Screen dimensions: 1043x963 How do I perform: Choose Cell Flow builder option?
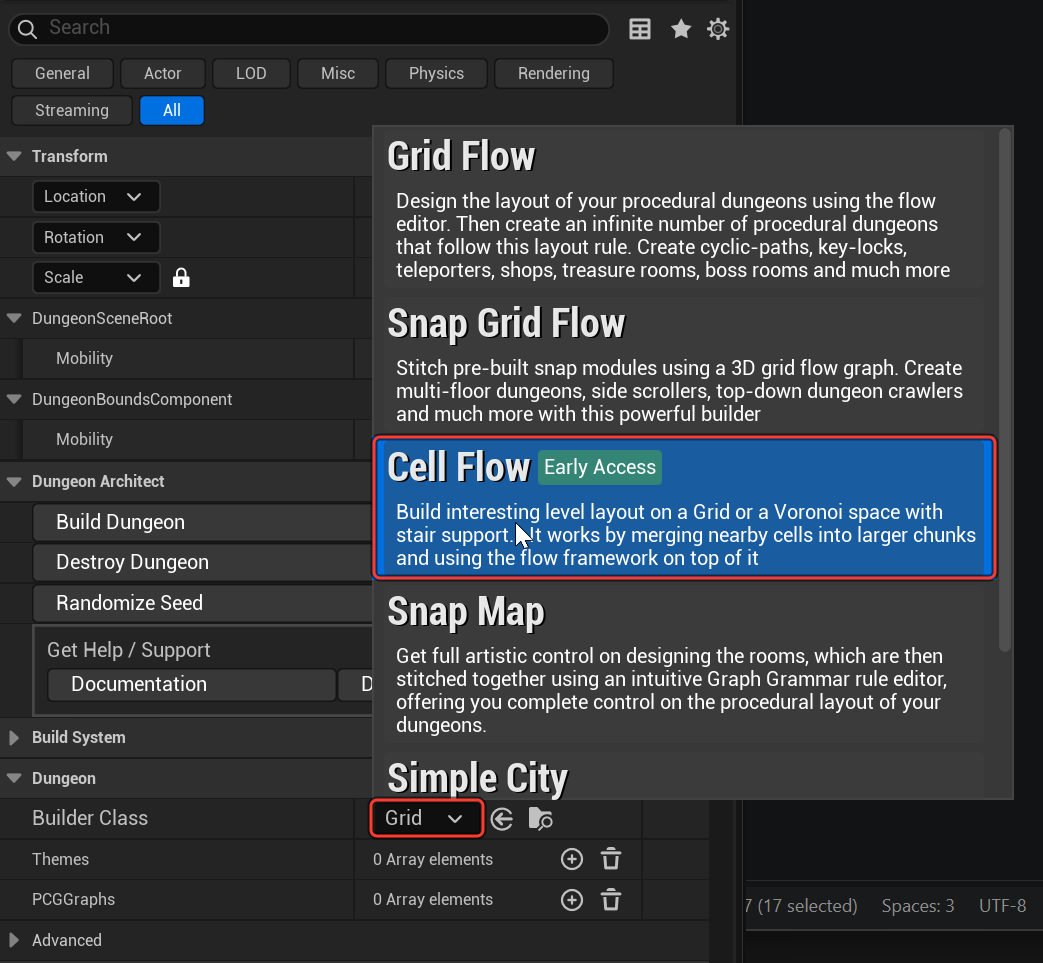coord(684,508)
